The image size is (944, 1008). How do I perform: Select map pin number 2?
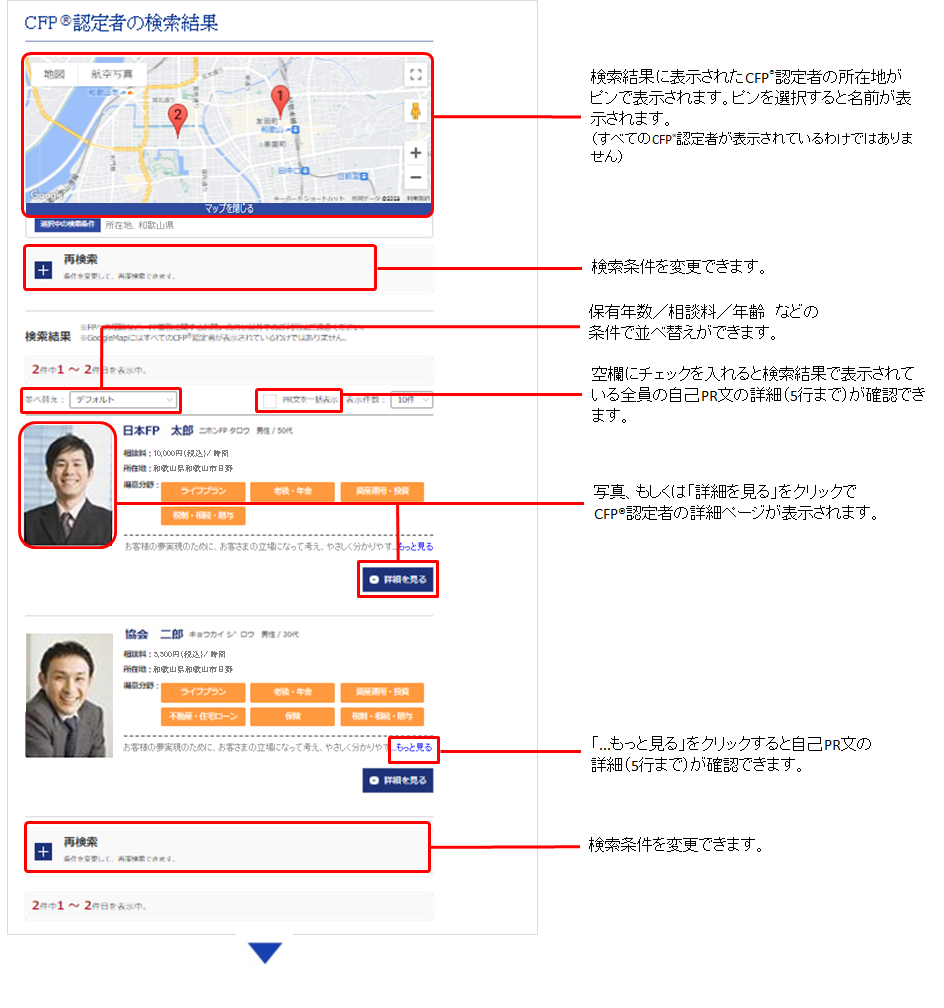(178, 116)
